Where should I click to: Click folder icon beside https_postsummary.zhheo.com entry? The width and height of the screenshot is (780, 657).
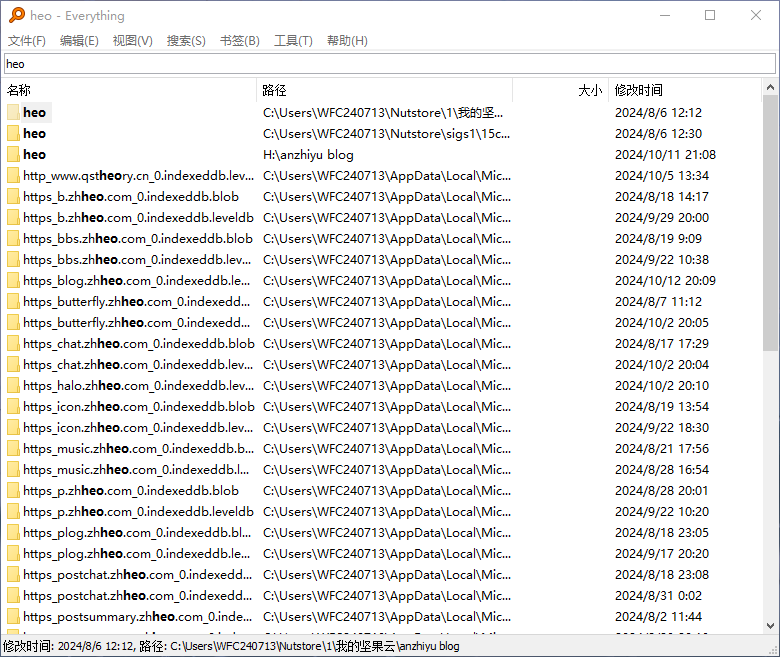(x=14, y=617)
